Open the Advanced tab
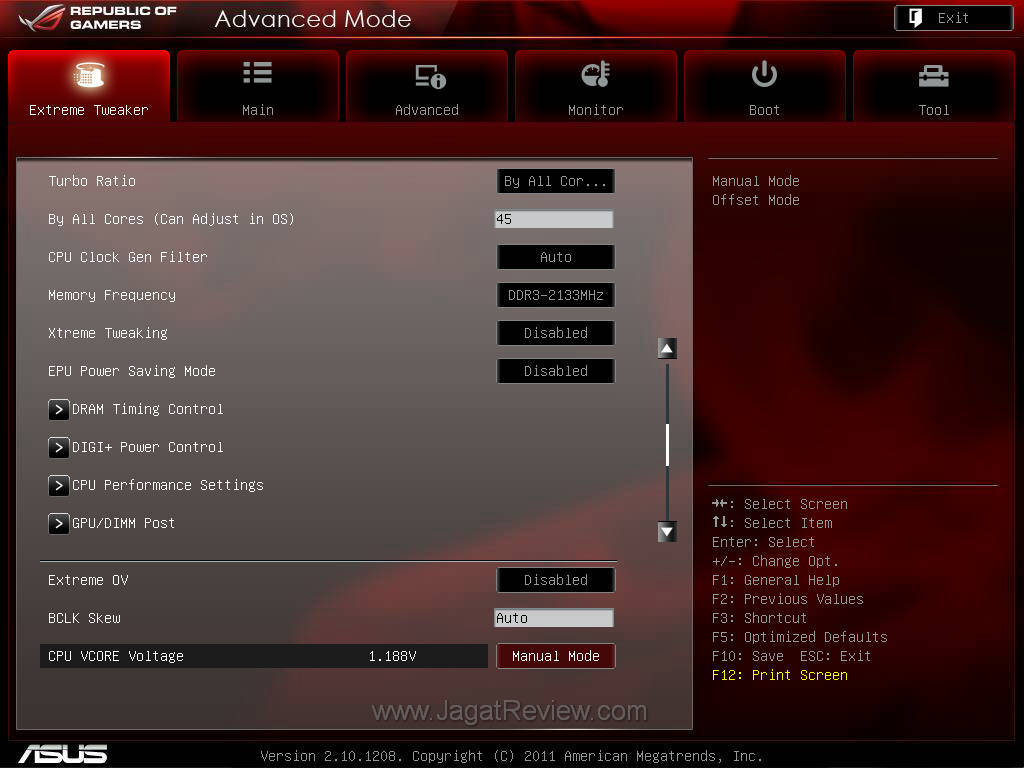Viewport: 1024px width, 768px height. [x=427, y=76]
